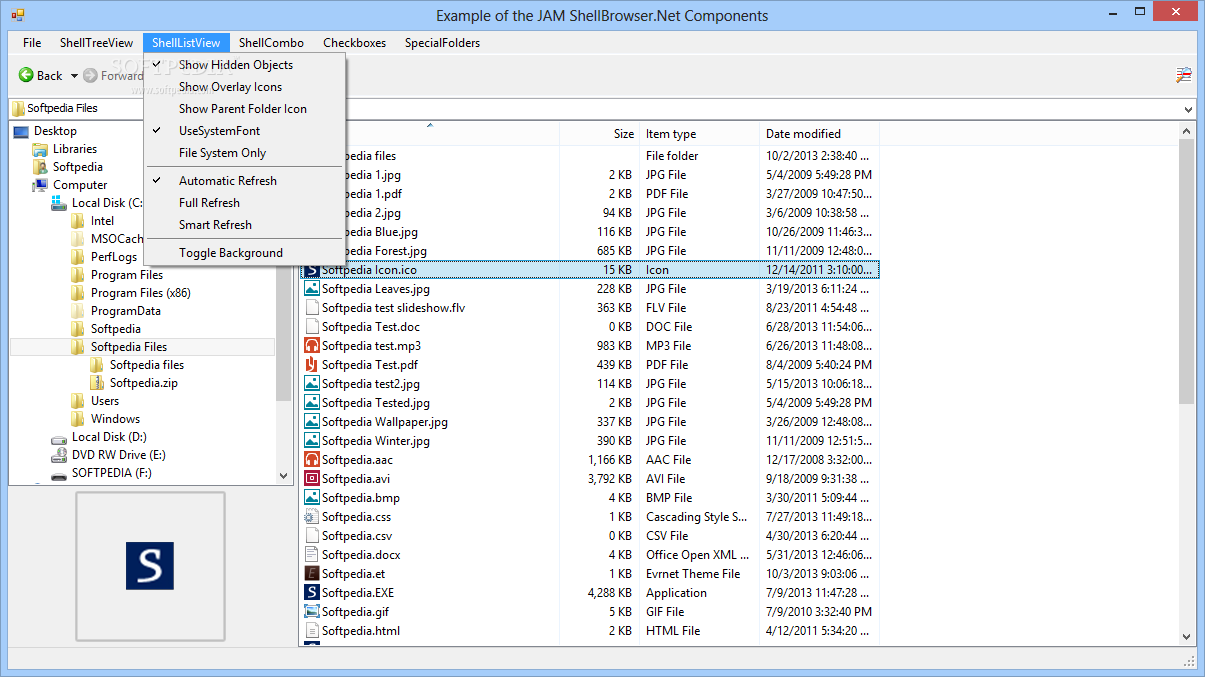Click the tree view scroll down arrow
This screenshot has width=1205, height=677.
pos(283,476)
